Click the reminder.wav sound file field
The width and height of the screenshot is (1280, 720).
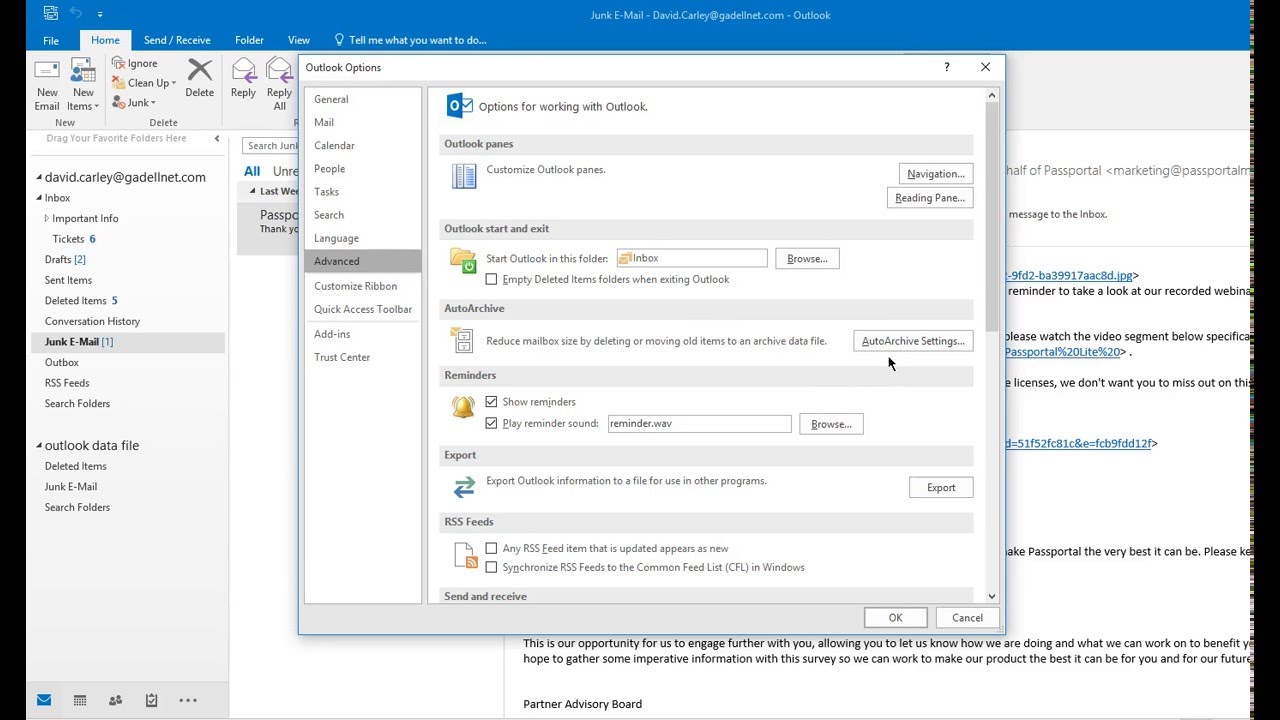(700, 424)
